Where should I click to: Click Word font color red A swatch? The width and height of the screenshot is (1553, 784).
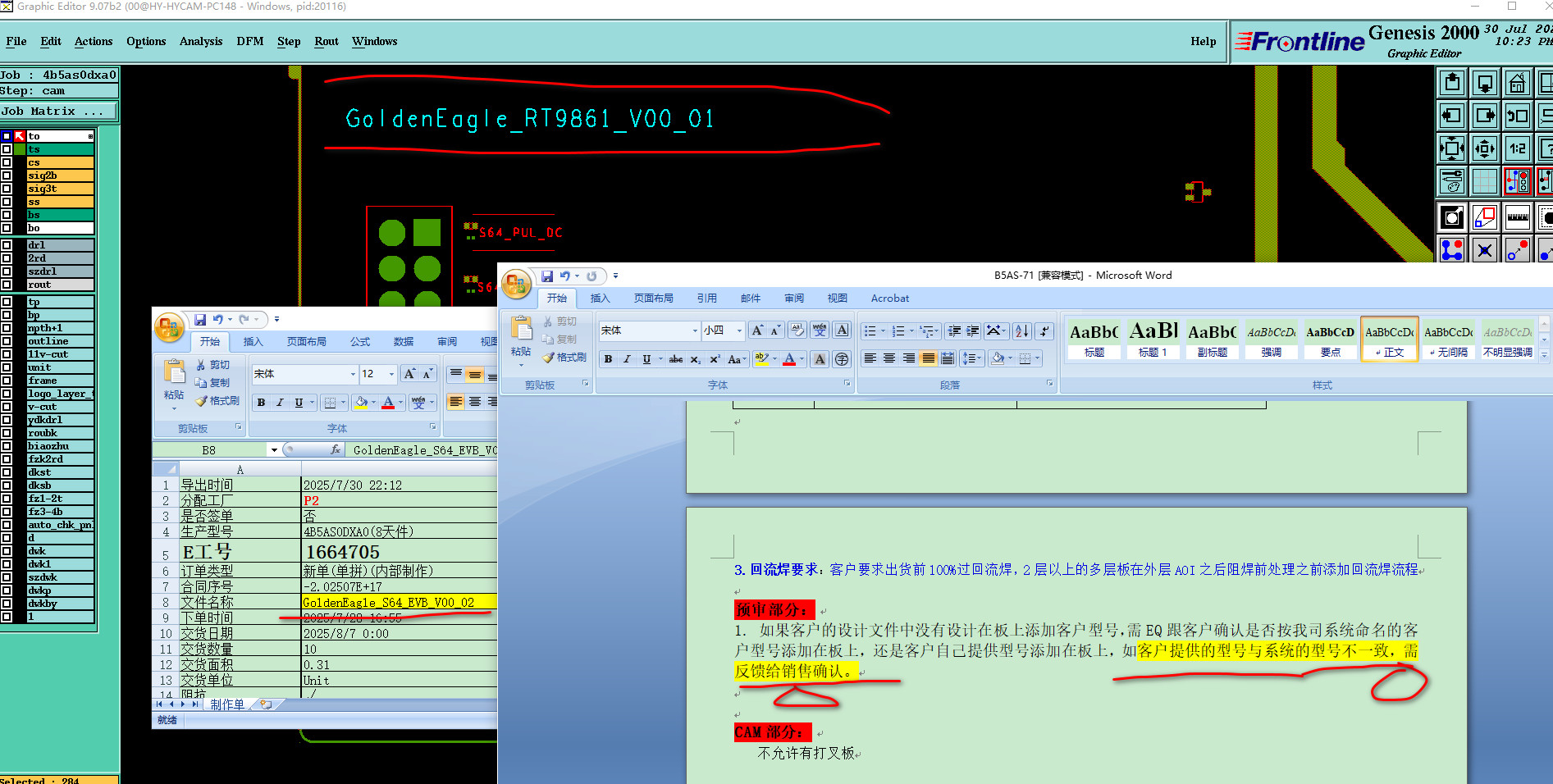789,358
